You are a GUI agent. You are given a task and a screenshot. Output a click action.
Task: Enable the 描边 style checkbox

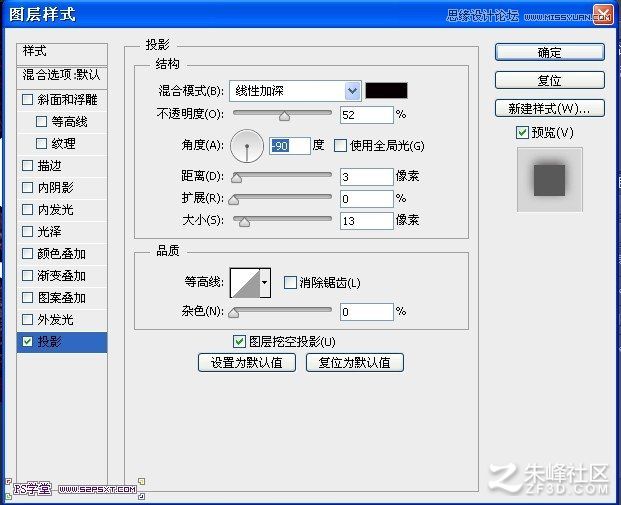coord(27,166)
